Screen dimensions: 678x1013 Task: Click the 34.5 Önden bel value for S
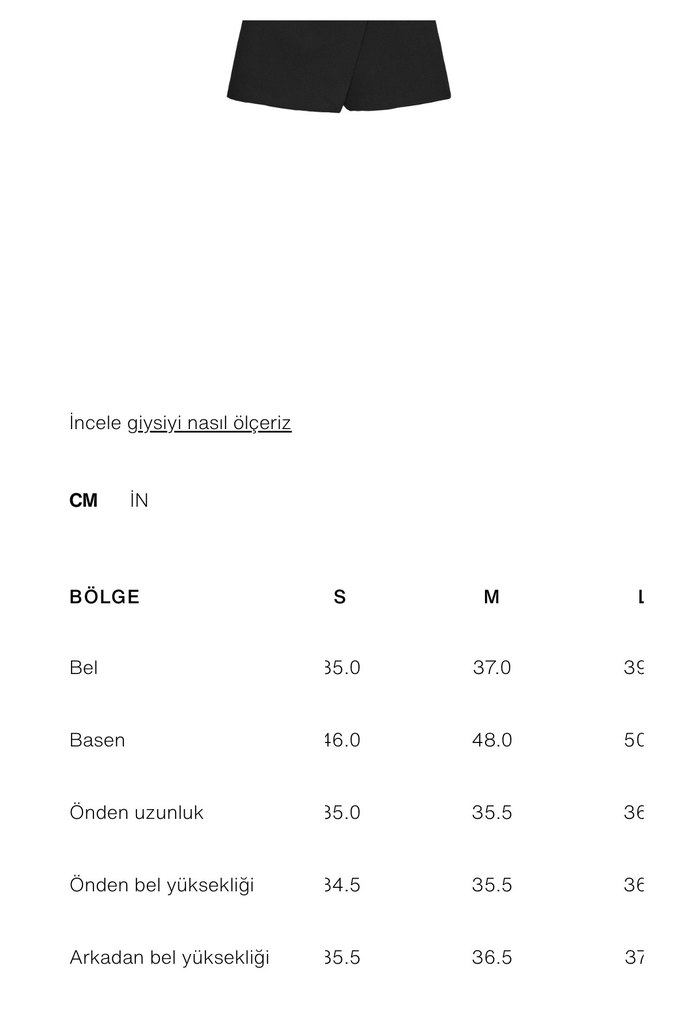click(x=342, y=886)
